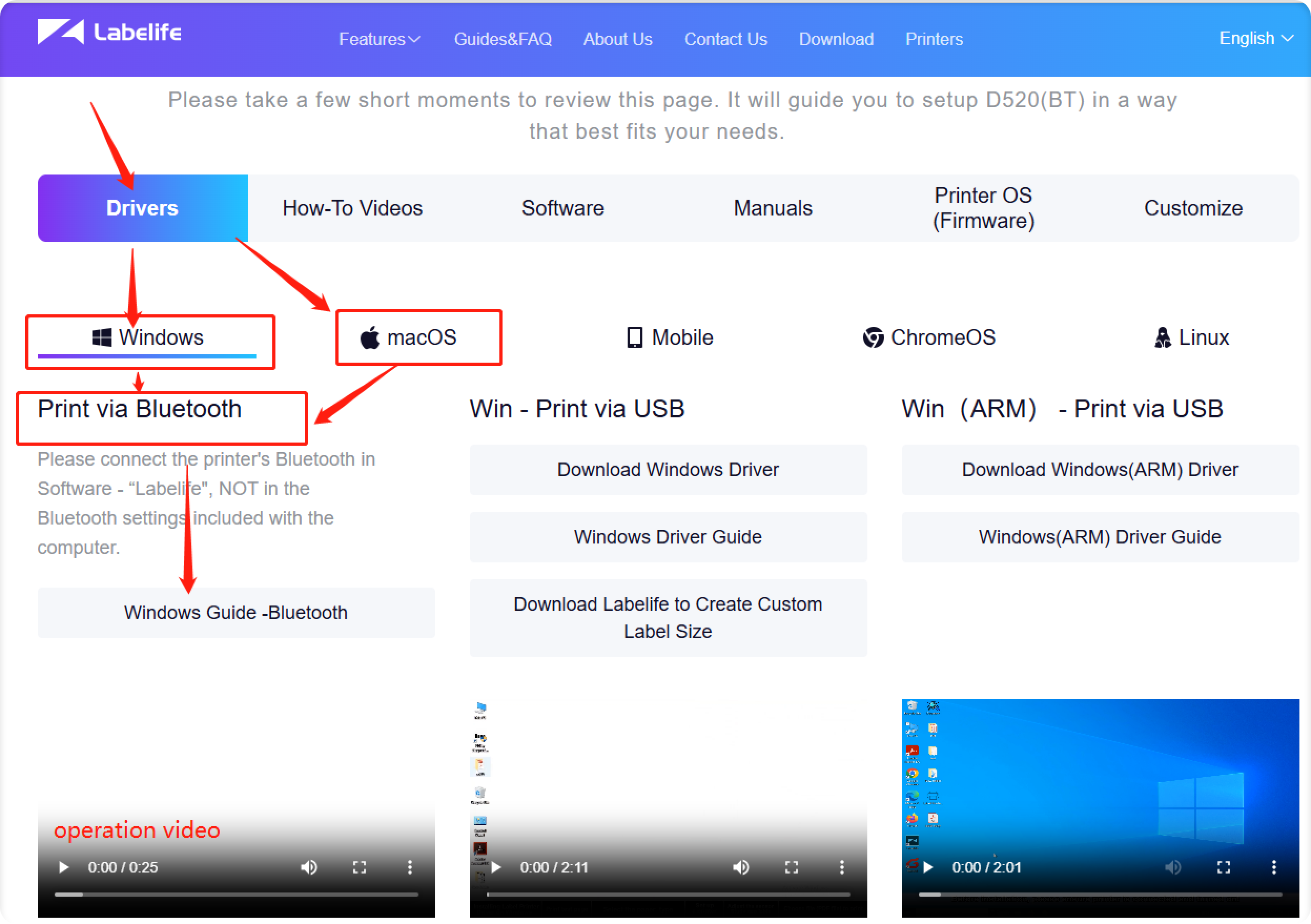Open Windows(ARM) Driver Guide
Screen dimensions: 1311x924
click(1100, 537)
